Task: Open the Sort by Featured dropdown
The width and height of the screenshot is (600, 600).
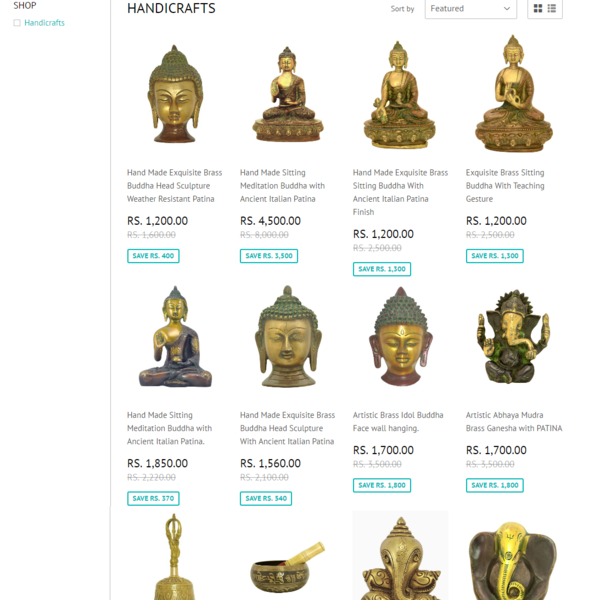Action: pos(471,9)
